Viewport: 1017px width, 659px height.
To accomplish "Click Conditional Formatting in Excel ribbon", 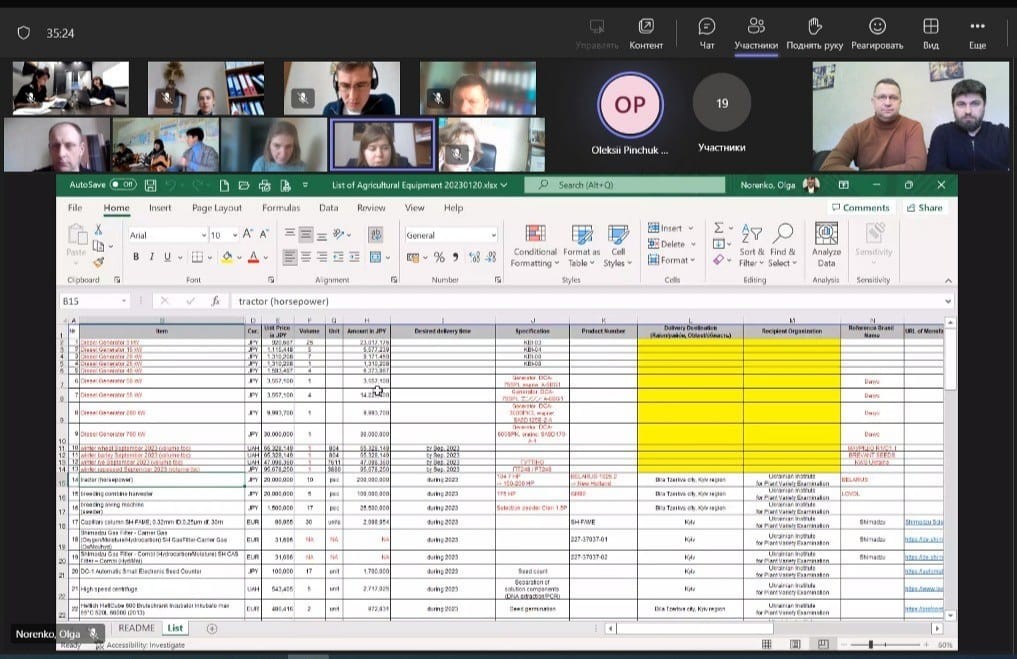I will (x=534, y=246).
